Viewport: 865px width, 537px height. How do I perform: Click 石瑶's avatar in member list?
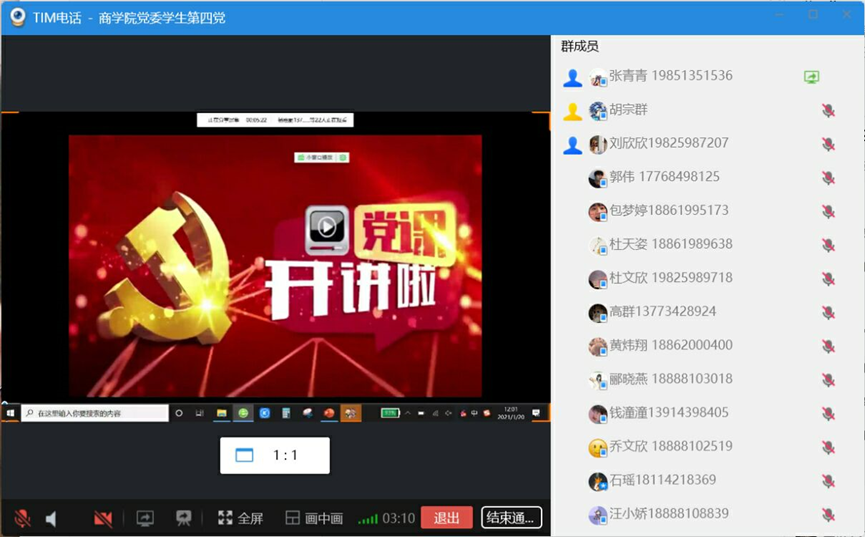[x=598, y=481]
